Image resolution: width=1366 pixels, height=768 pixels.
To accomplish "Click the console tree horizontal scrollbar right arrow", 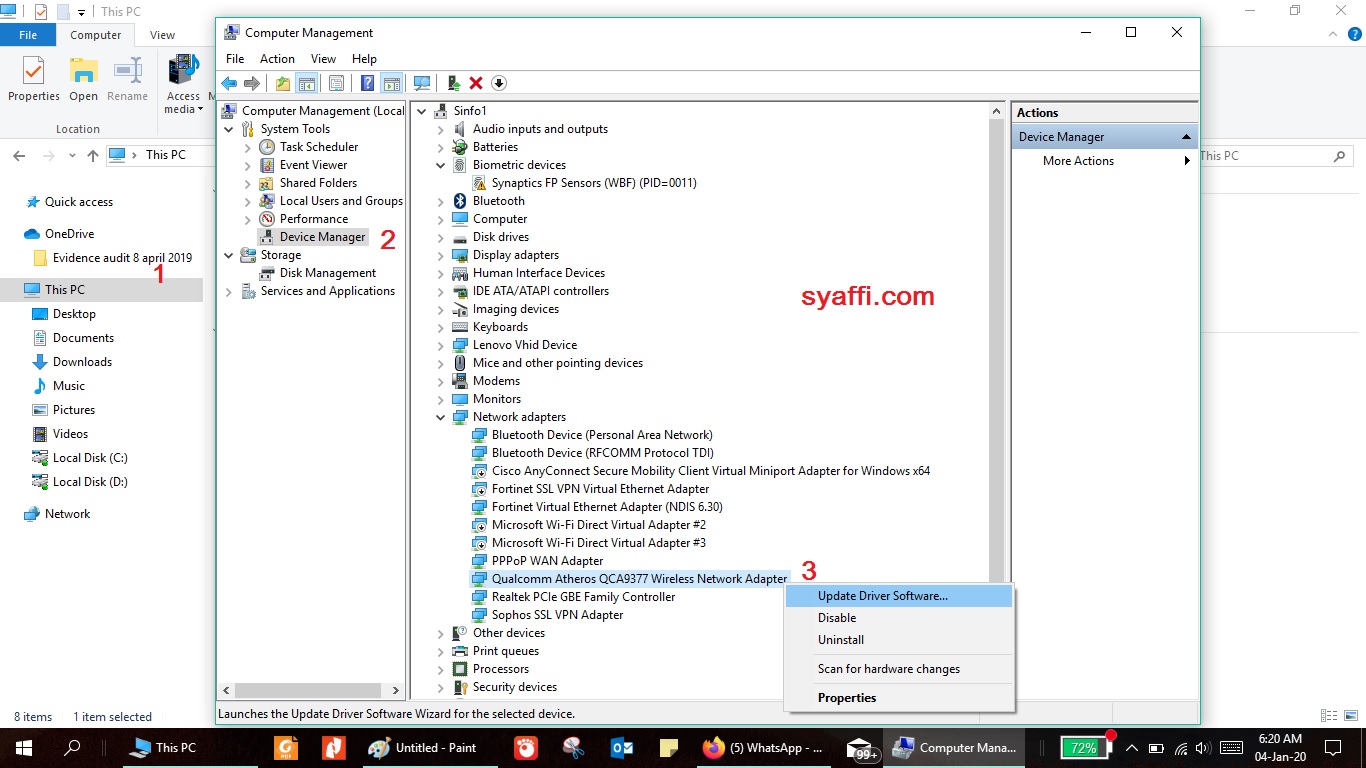I will [x=396, y=690].
